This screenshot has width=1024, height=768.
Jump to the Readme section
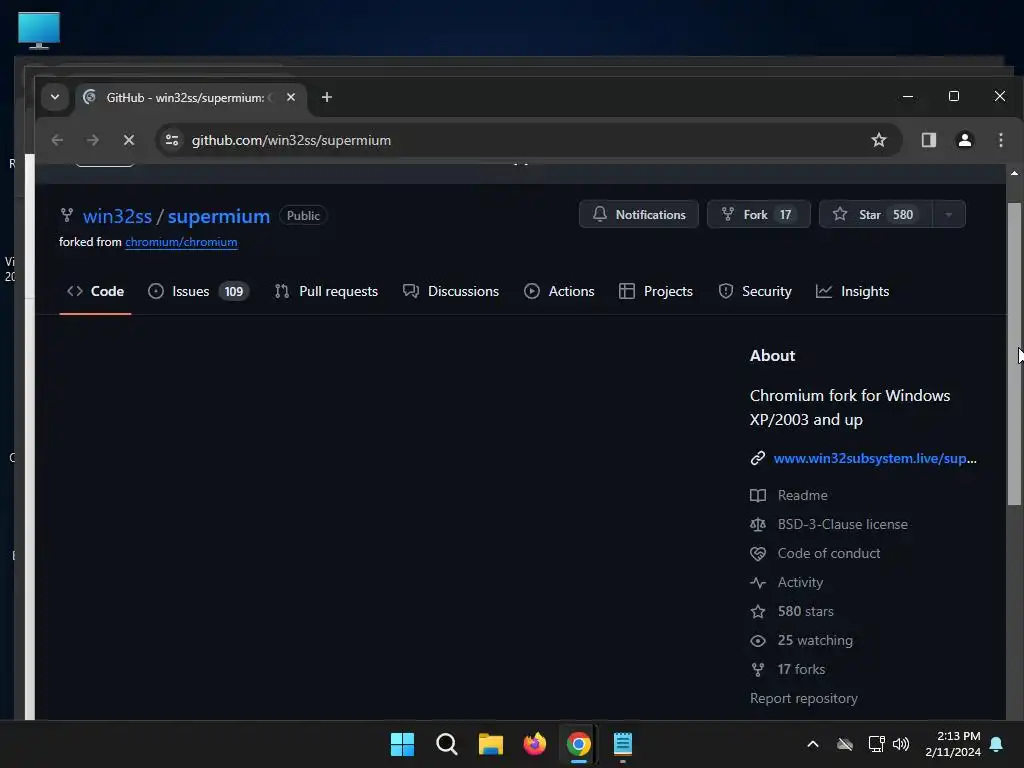point(802,495)
